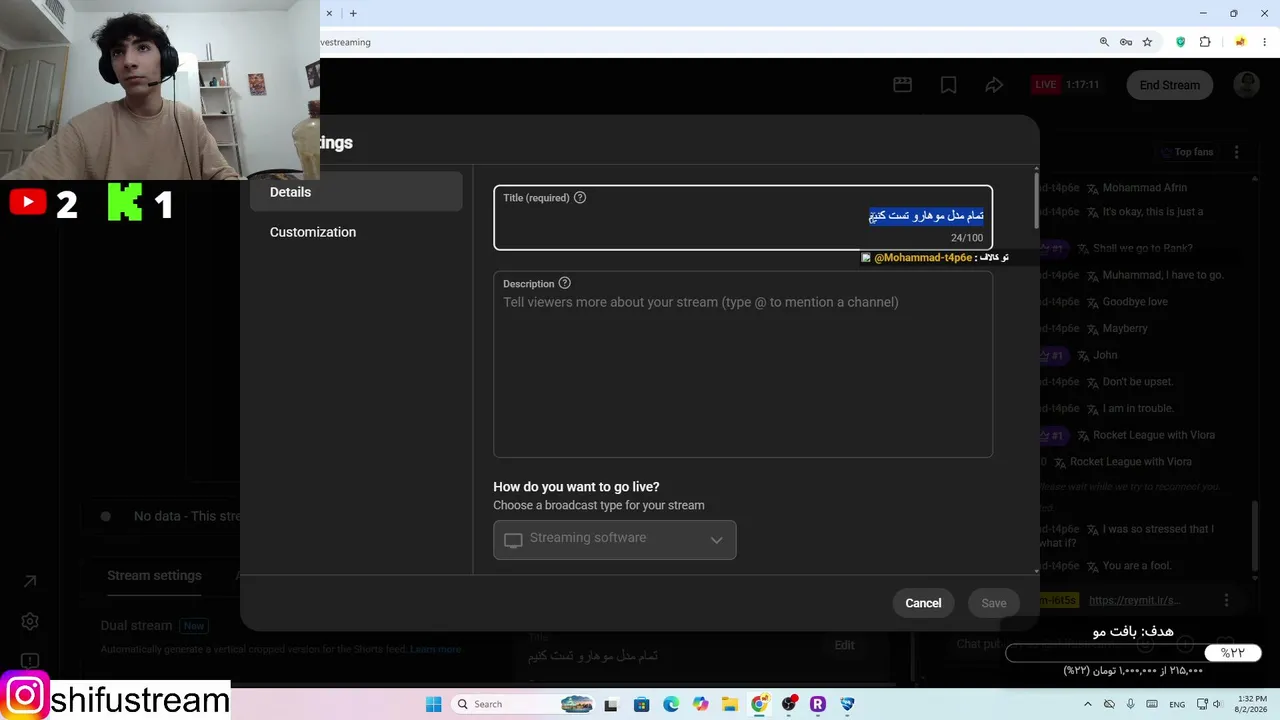Open Microsoft Edge from the taskbar
The height and width of the screenshot is (720, 1280).
[x=671, y=704]
